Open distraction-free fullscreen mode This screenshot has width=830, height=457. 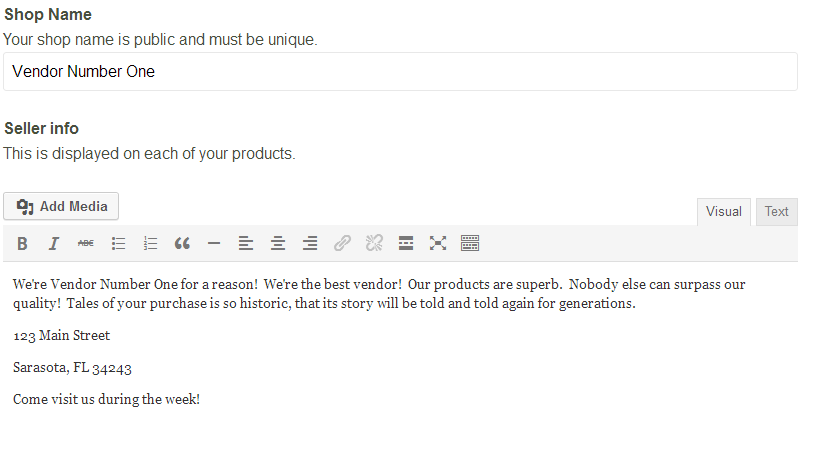click(438, 244)
